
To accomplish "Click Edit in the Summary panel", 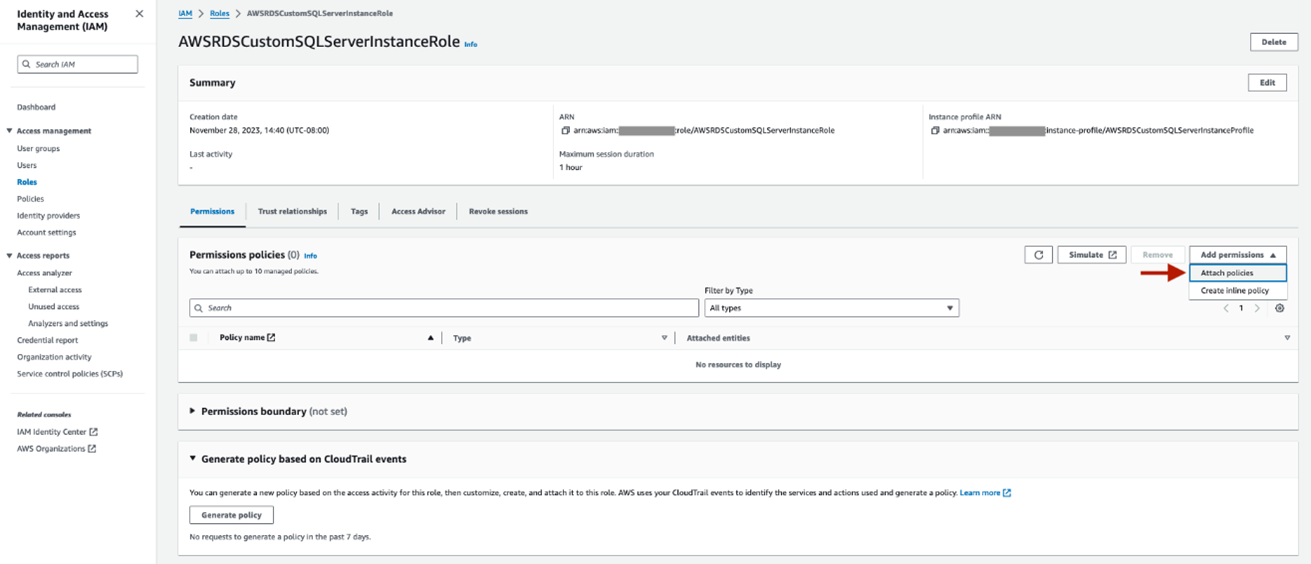I will coord(1267,83).
